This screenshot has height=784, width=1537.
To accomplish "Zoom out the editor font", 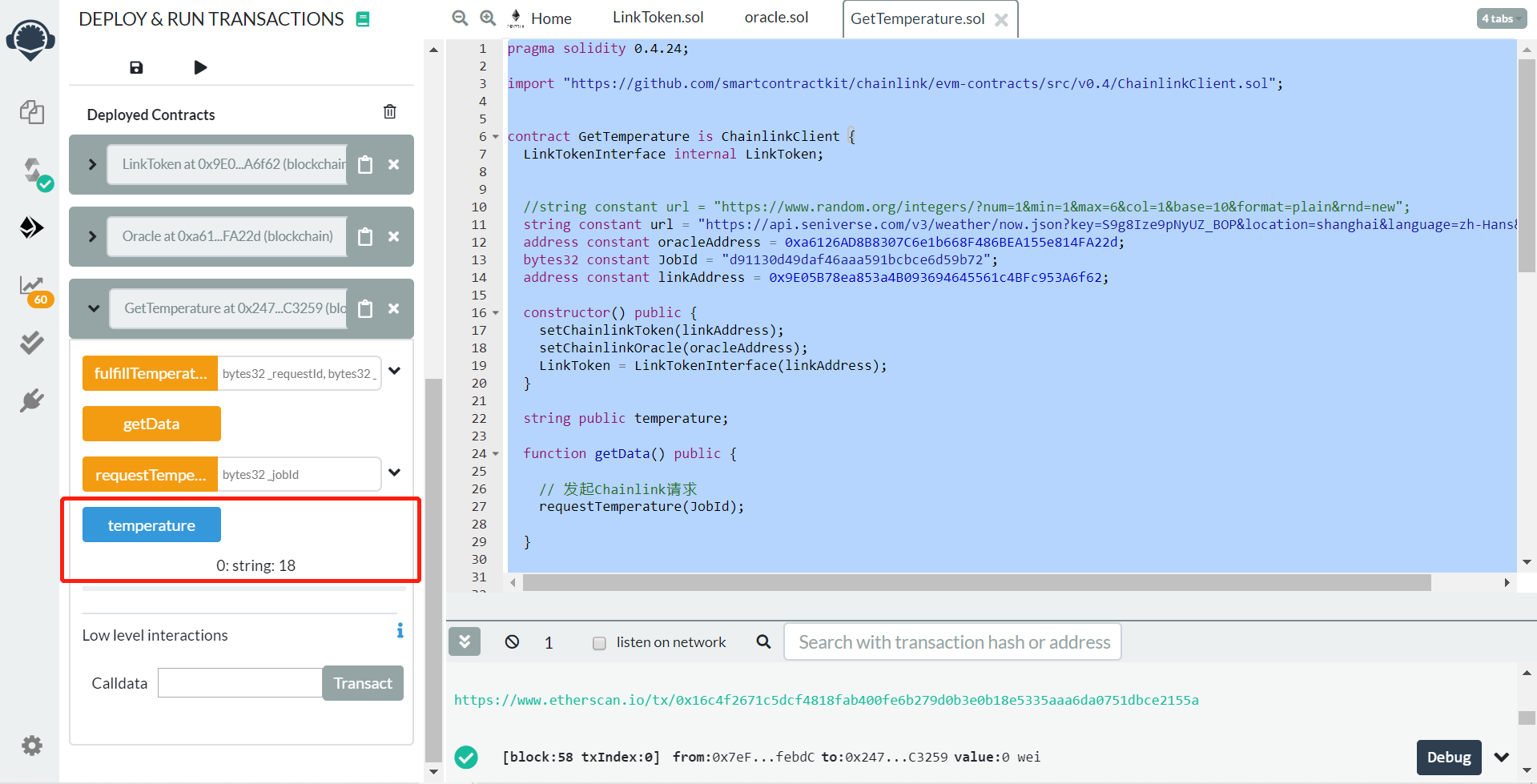I will [460, 18].
